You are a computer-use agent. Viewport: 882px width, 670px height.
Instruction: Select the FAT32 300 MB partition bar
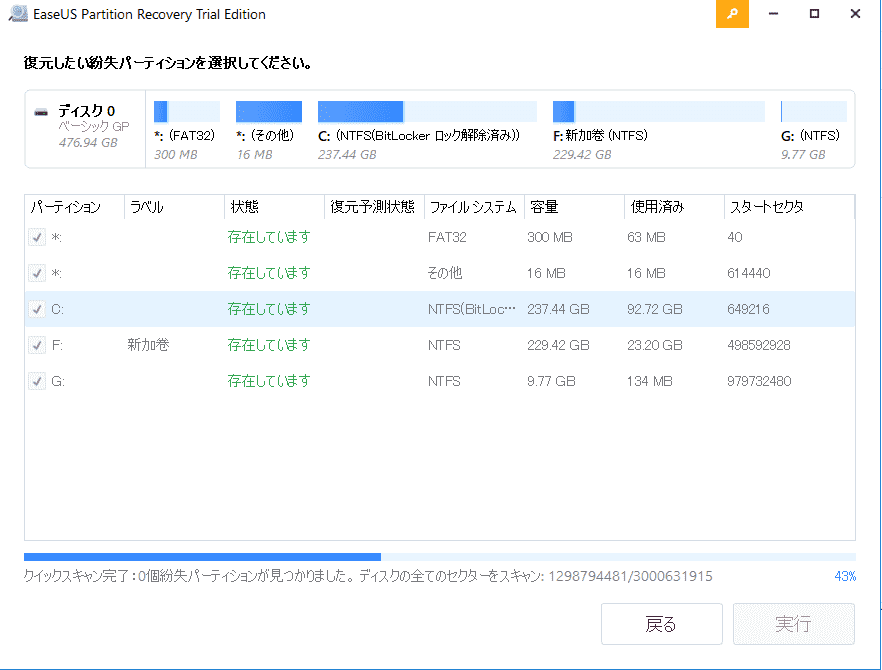pos(187,111)
